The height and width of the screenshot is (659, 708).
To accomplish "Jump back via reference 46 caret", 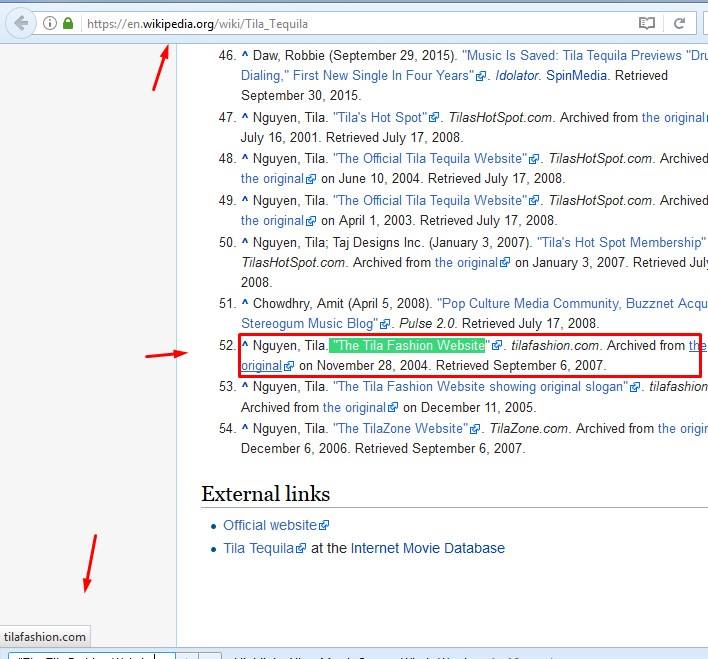I will [x=245, y=56].
